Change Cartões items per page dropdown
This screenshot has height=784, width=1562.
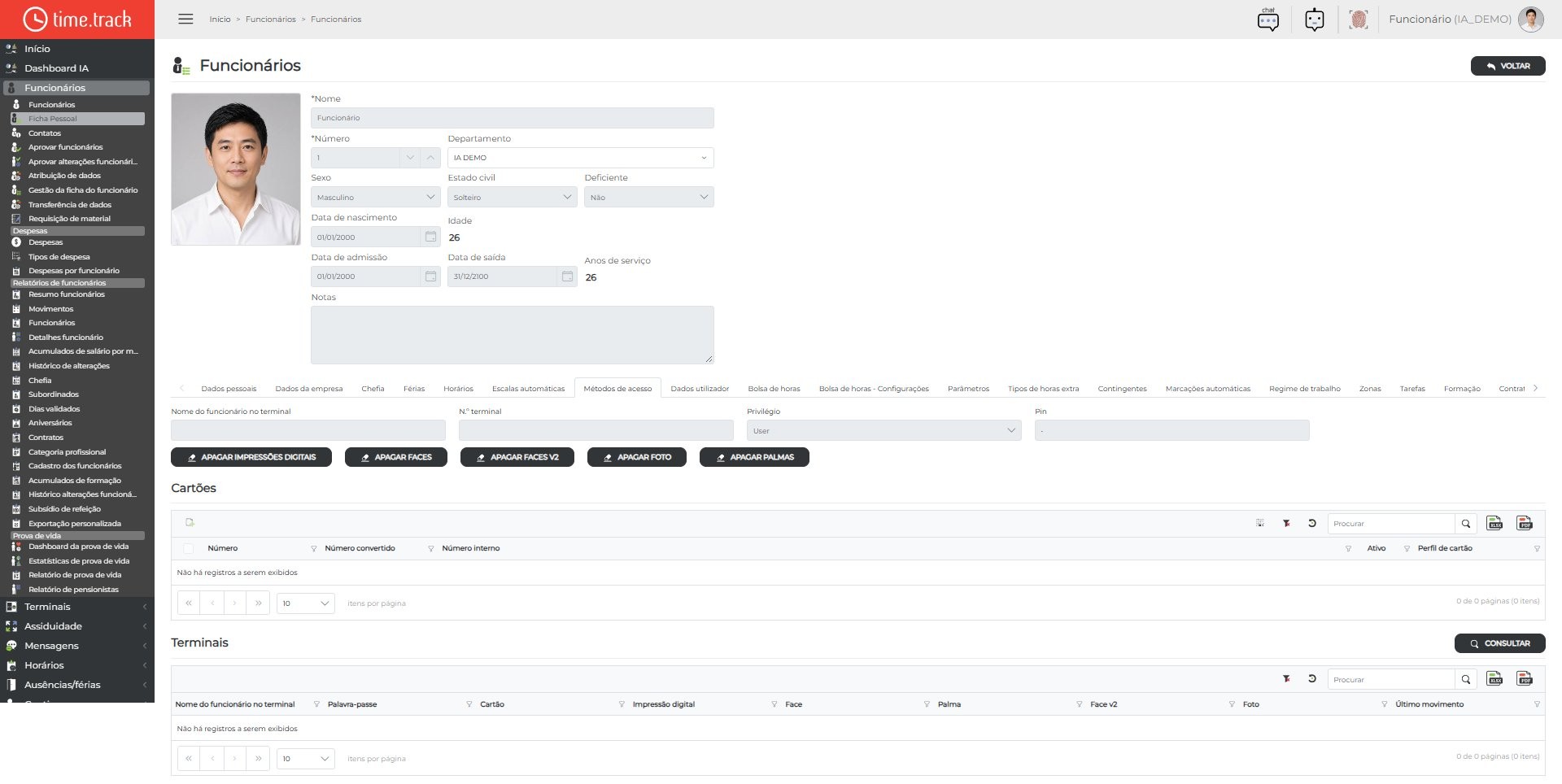306,603
